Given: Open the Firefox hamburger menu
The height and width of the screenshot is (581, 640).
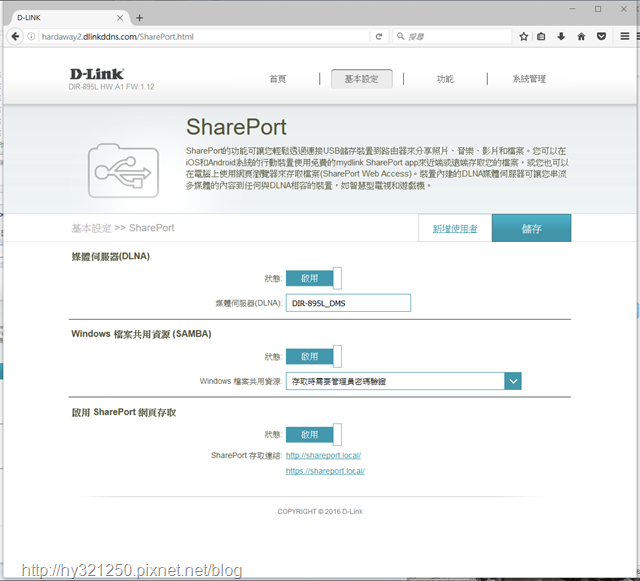Looking at the screenshot, I should pos(624,36).
